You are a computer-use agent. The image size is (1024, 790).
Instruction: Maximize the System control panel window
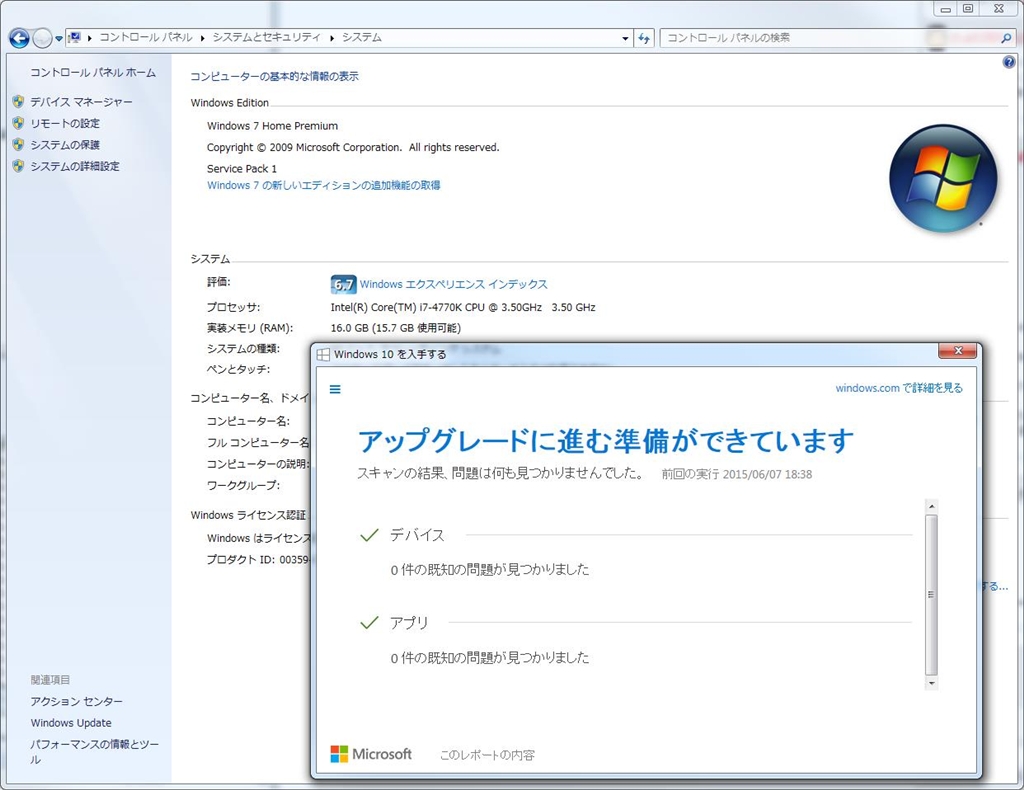(x=968, y=8)
